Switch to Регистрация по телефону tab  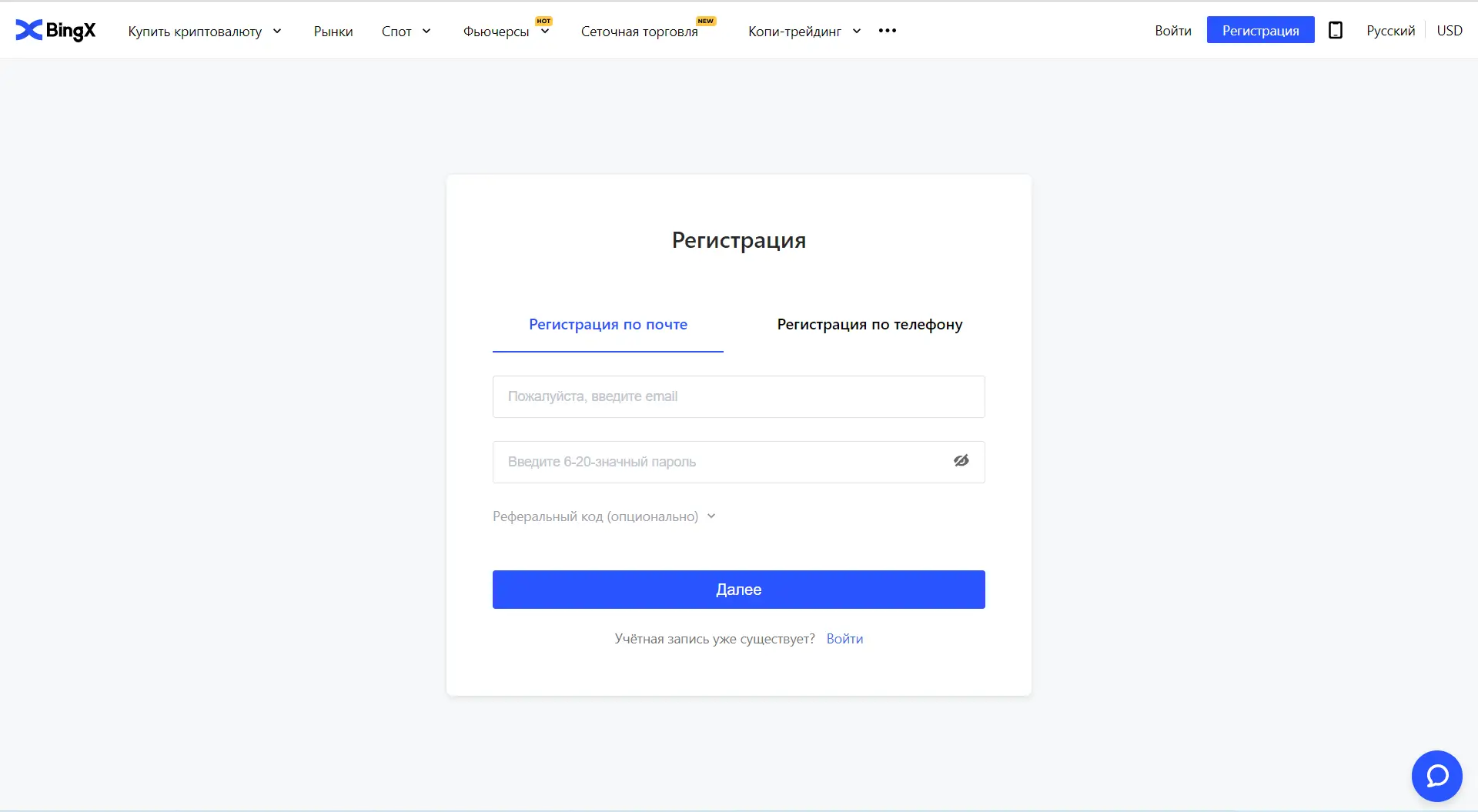click(869, 325)
